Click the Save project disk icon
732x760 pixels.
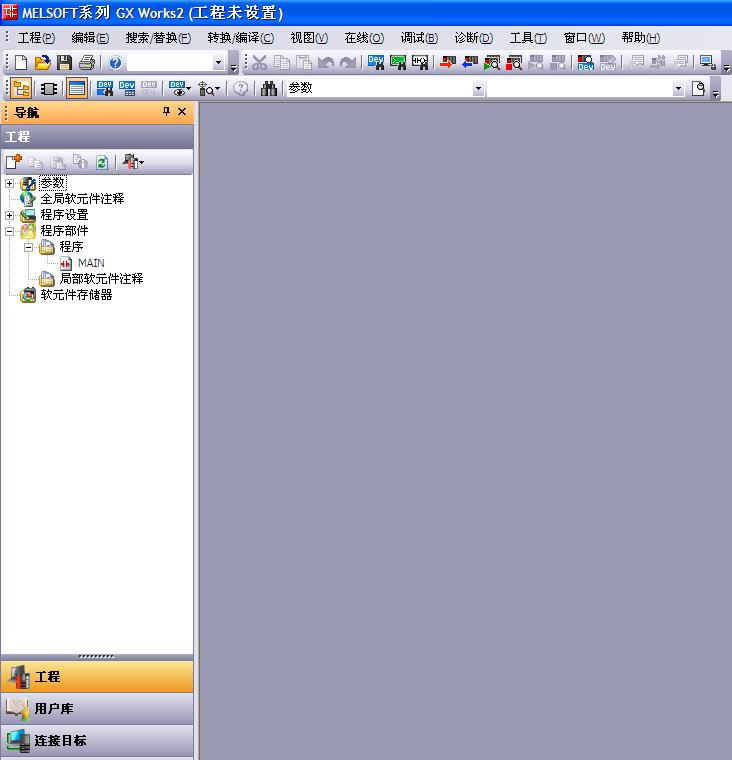64,62
